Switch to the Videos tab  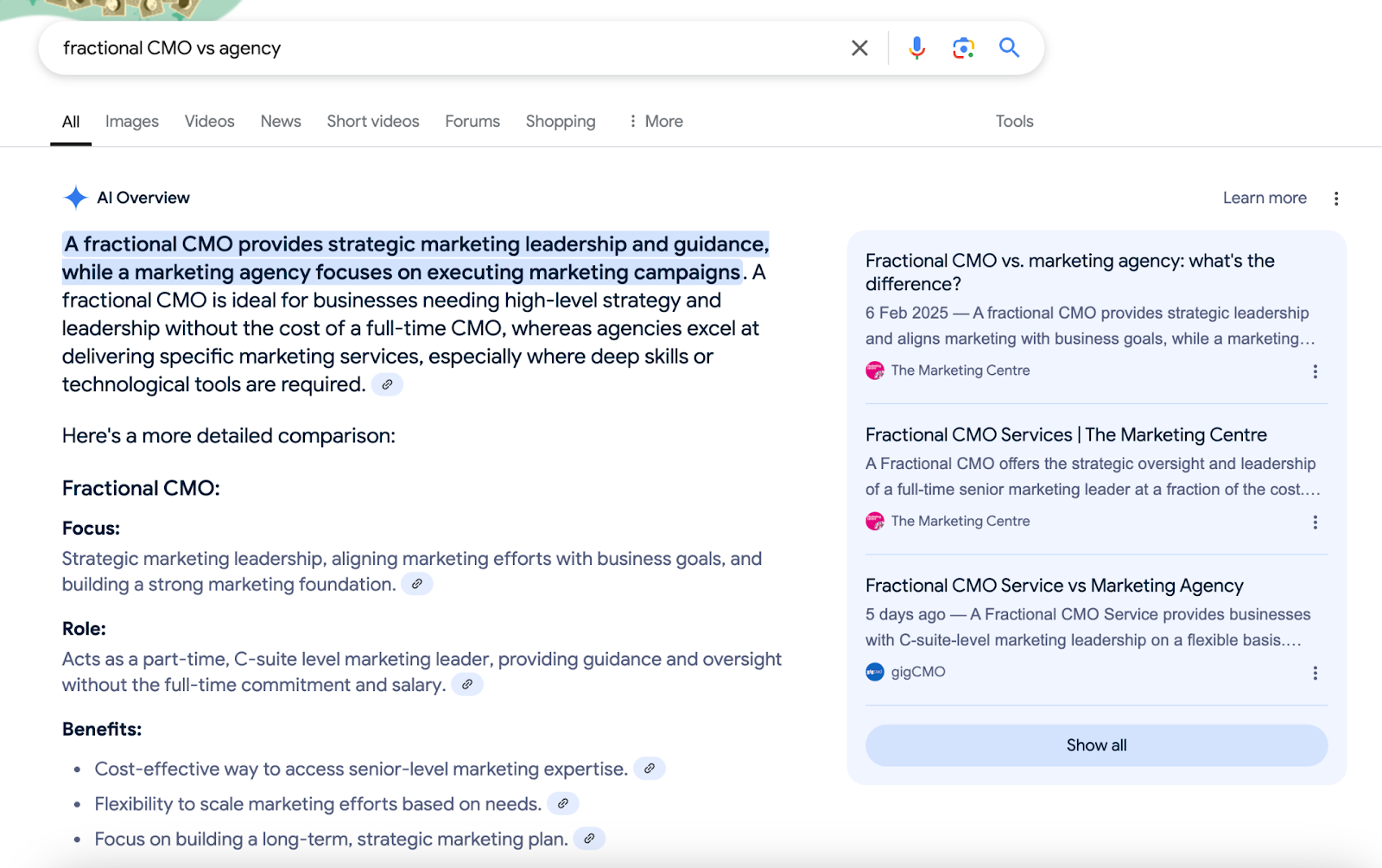point(209,122)
